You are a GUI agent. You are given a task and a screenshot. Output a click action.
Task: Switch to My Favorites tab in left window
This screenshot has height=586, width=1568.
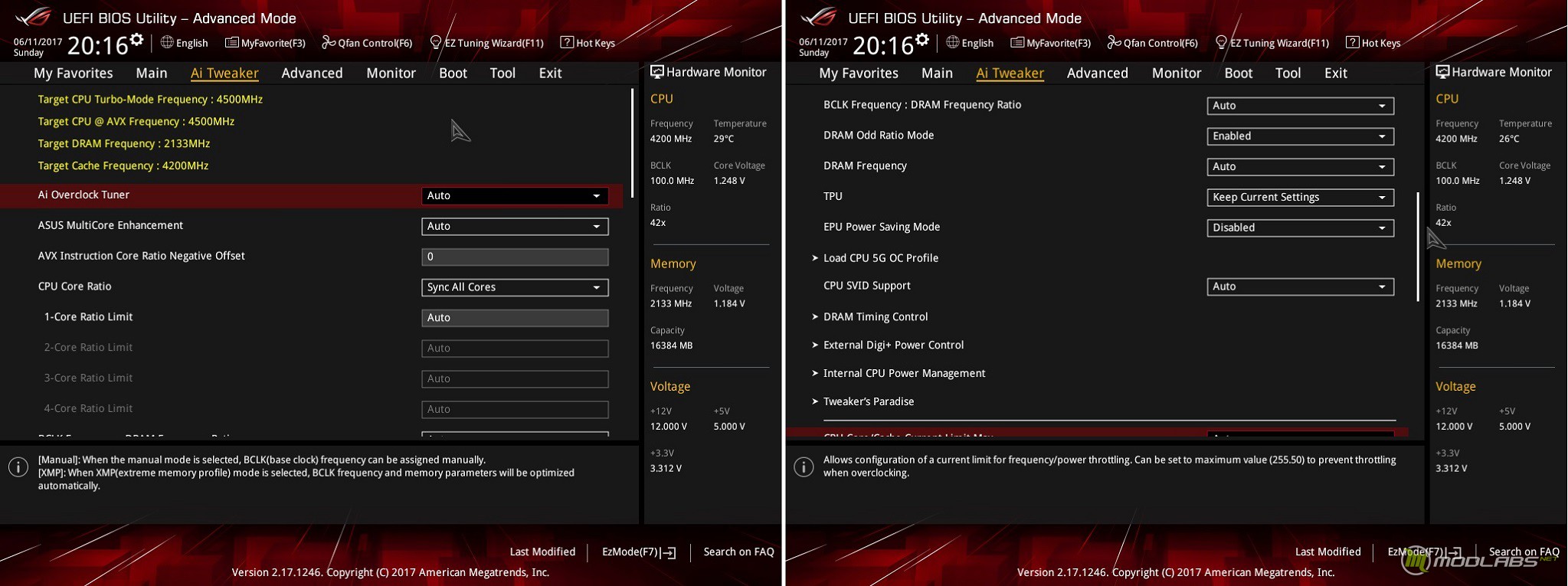click(74, 73)
